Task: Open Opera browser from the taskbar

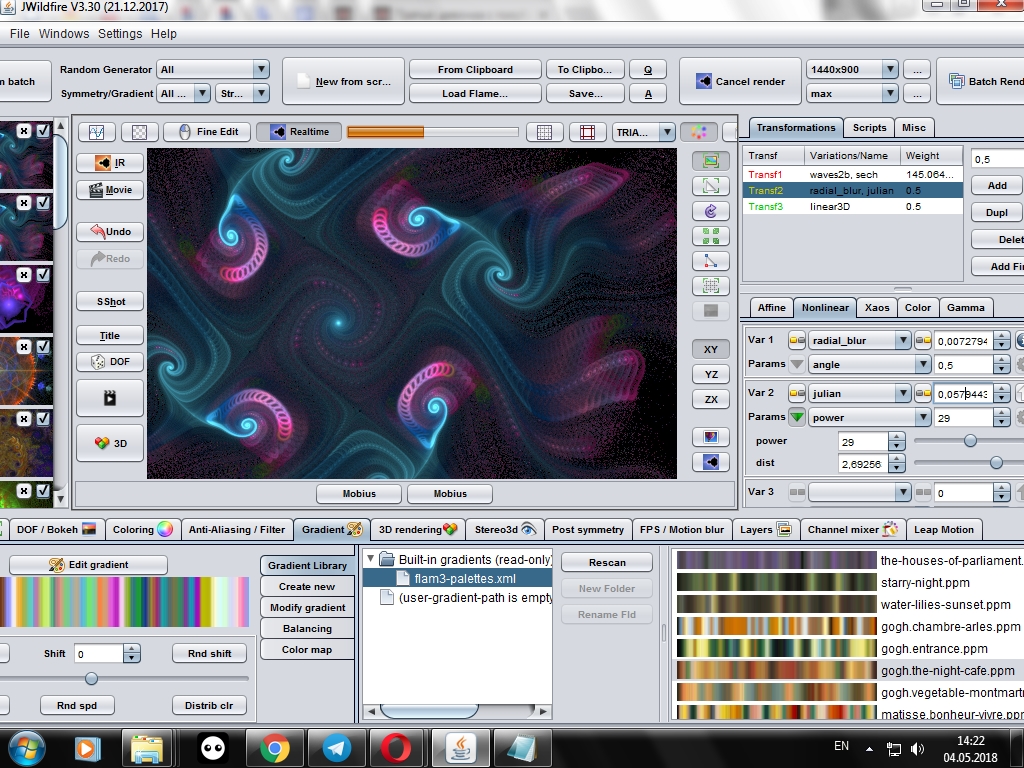Action: (x=398, y=748)
